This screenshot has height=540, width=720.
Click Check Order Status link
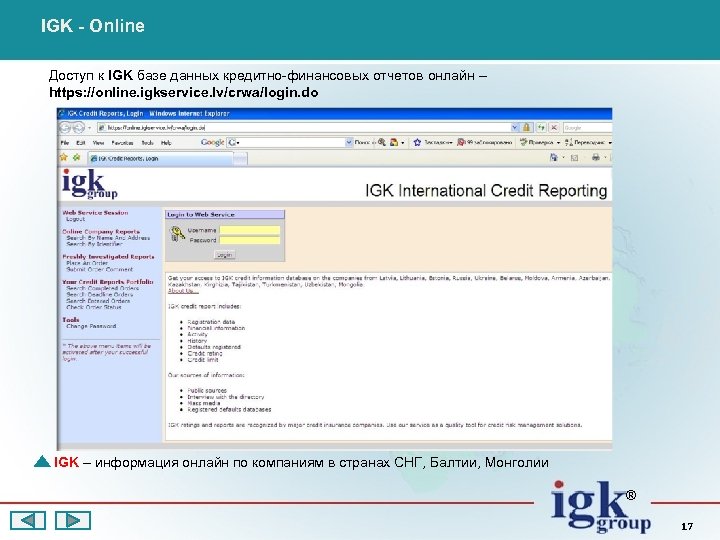94,307
